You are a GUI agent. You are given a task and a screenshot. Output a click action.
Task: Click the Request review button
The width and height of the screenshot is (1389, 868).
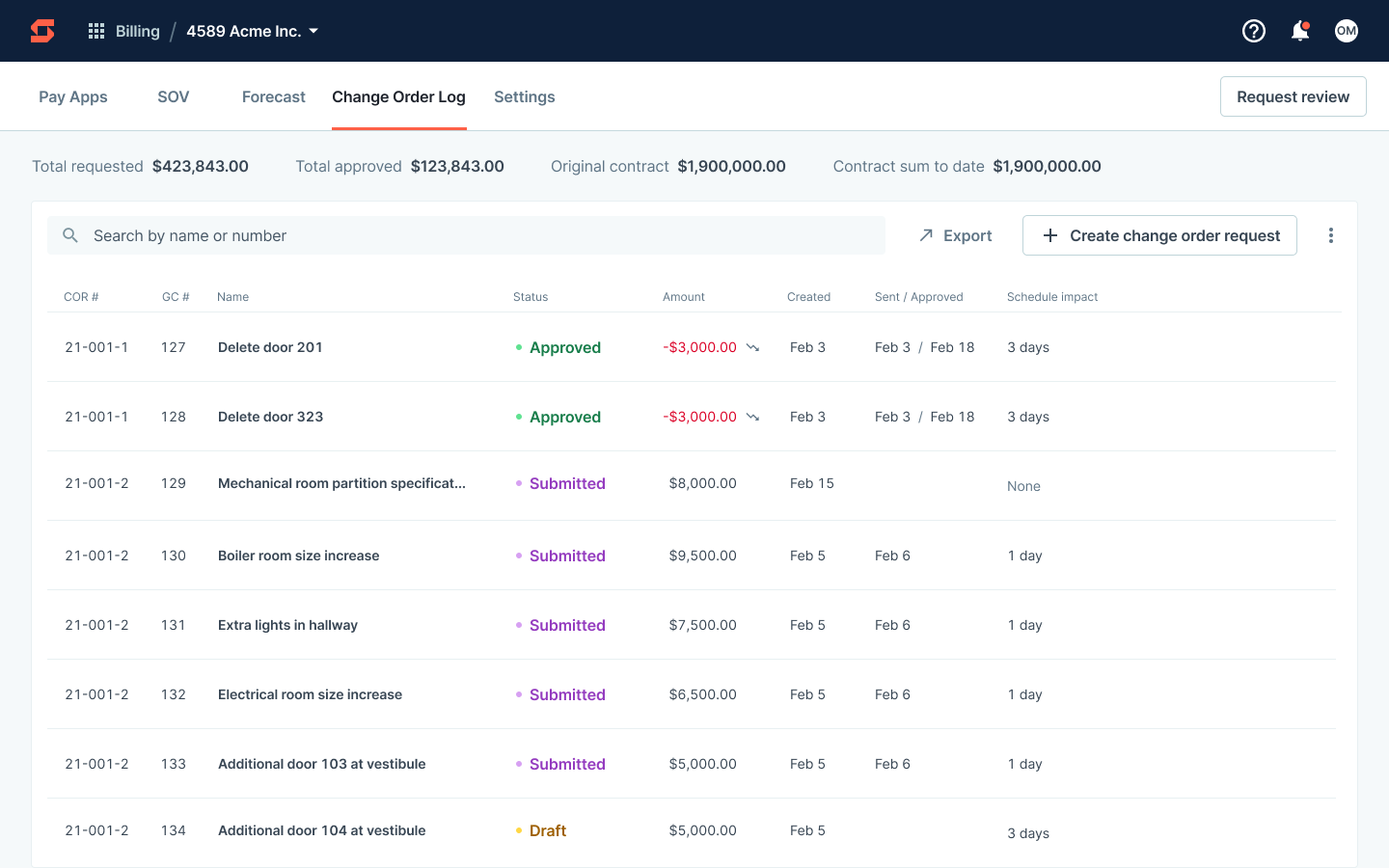coord(1293,96)
